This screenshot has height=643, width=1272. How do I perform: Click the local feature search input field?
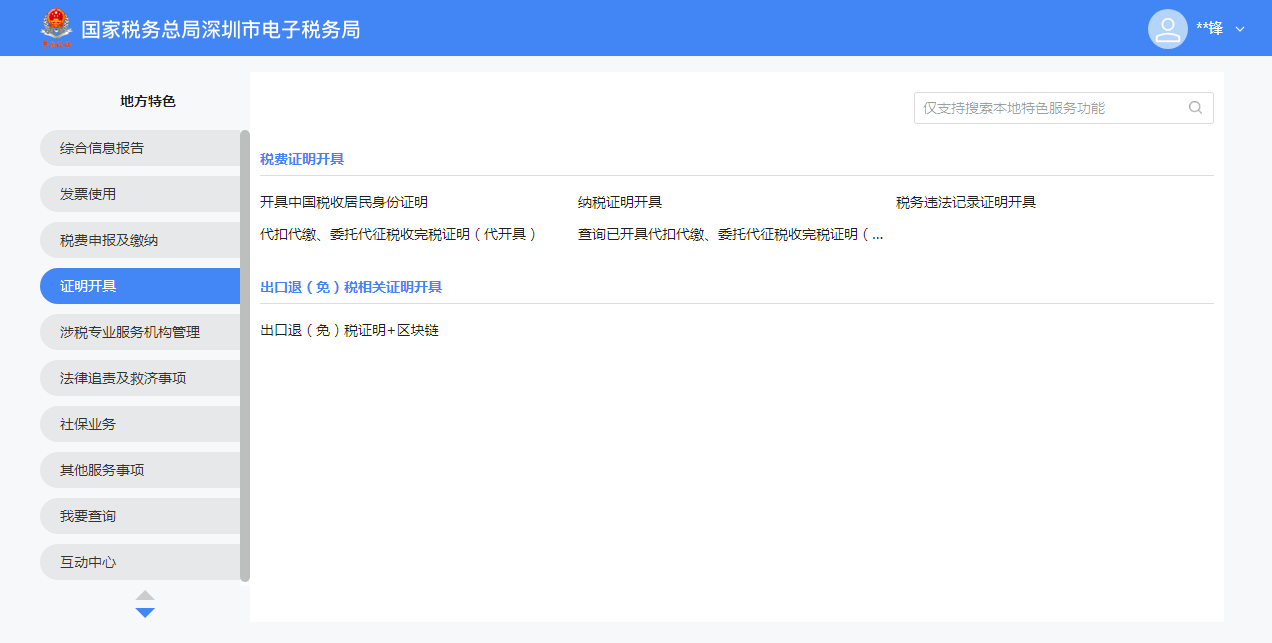pos(1050,108)
